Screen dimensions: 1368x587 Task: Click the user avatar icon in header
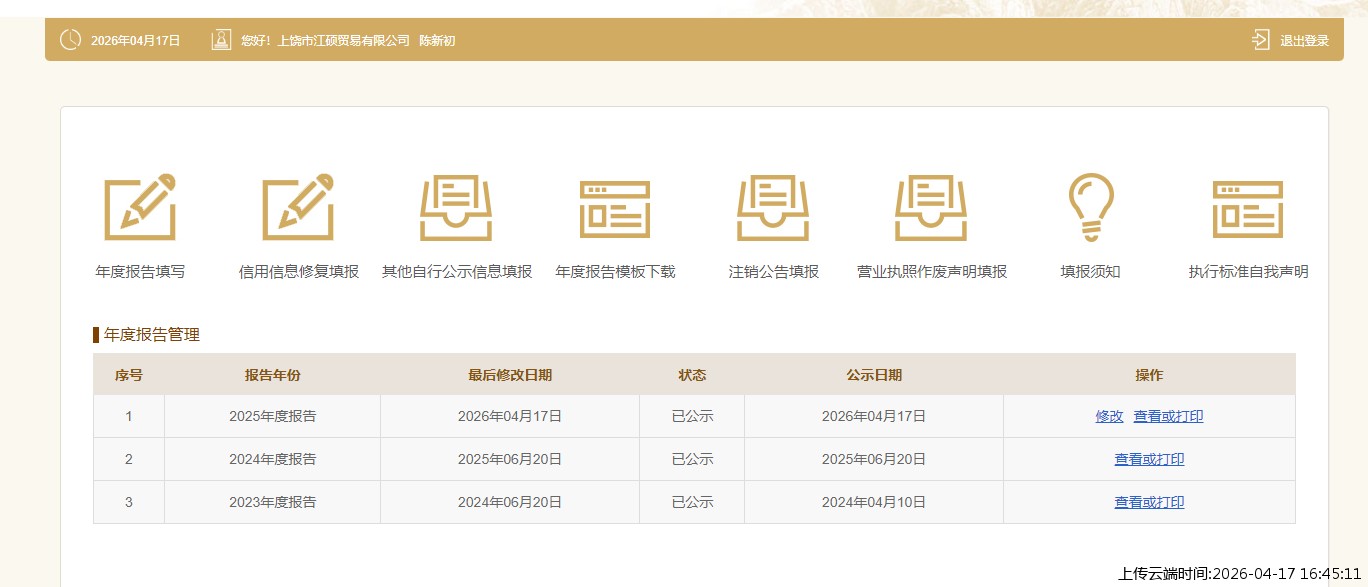[221, 40]
